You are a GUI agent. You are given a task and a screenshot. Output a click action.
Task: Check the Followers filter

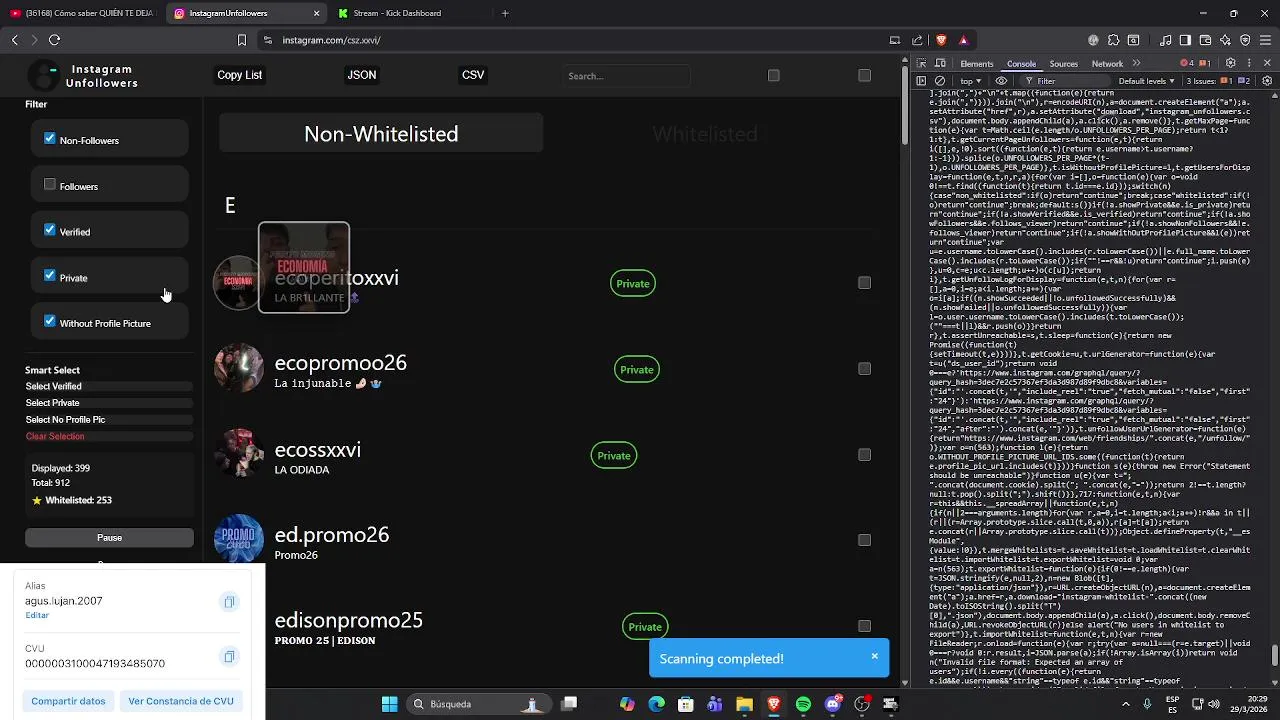[x=50, y=184]
